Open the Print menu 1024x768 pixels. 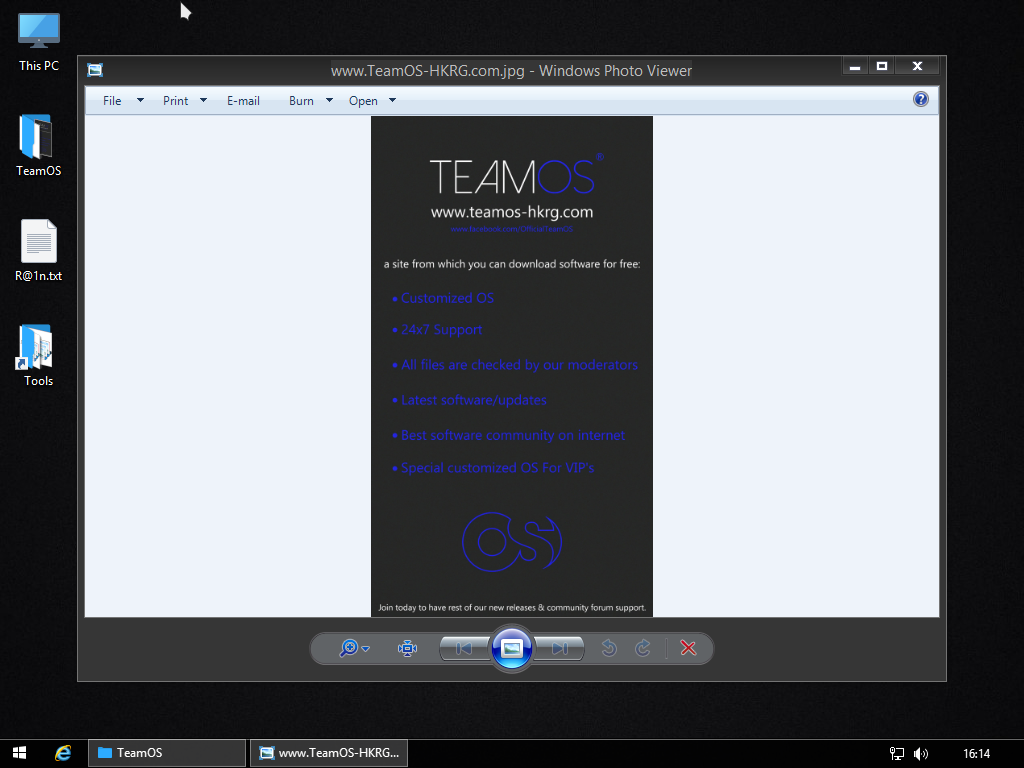tap(176, 101)
